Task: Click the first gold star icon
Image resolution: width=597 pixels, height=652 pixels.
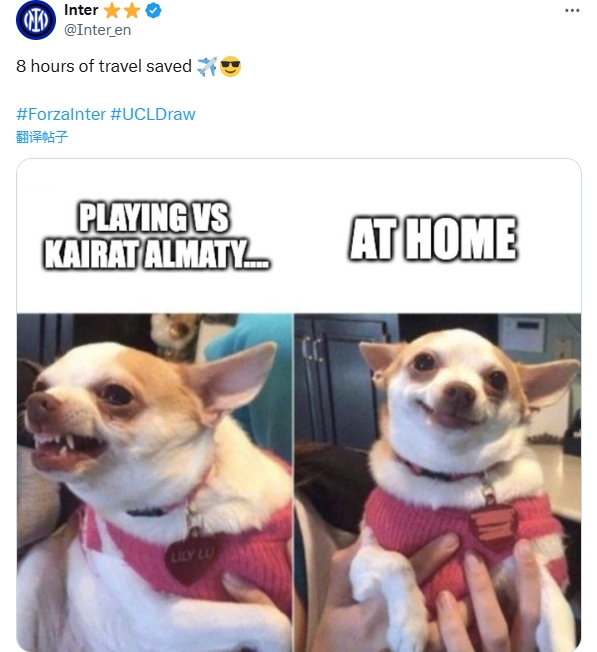Action: click(x=112, y=11)
